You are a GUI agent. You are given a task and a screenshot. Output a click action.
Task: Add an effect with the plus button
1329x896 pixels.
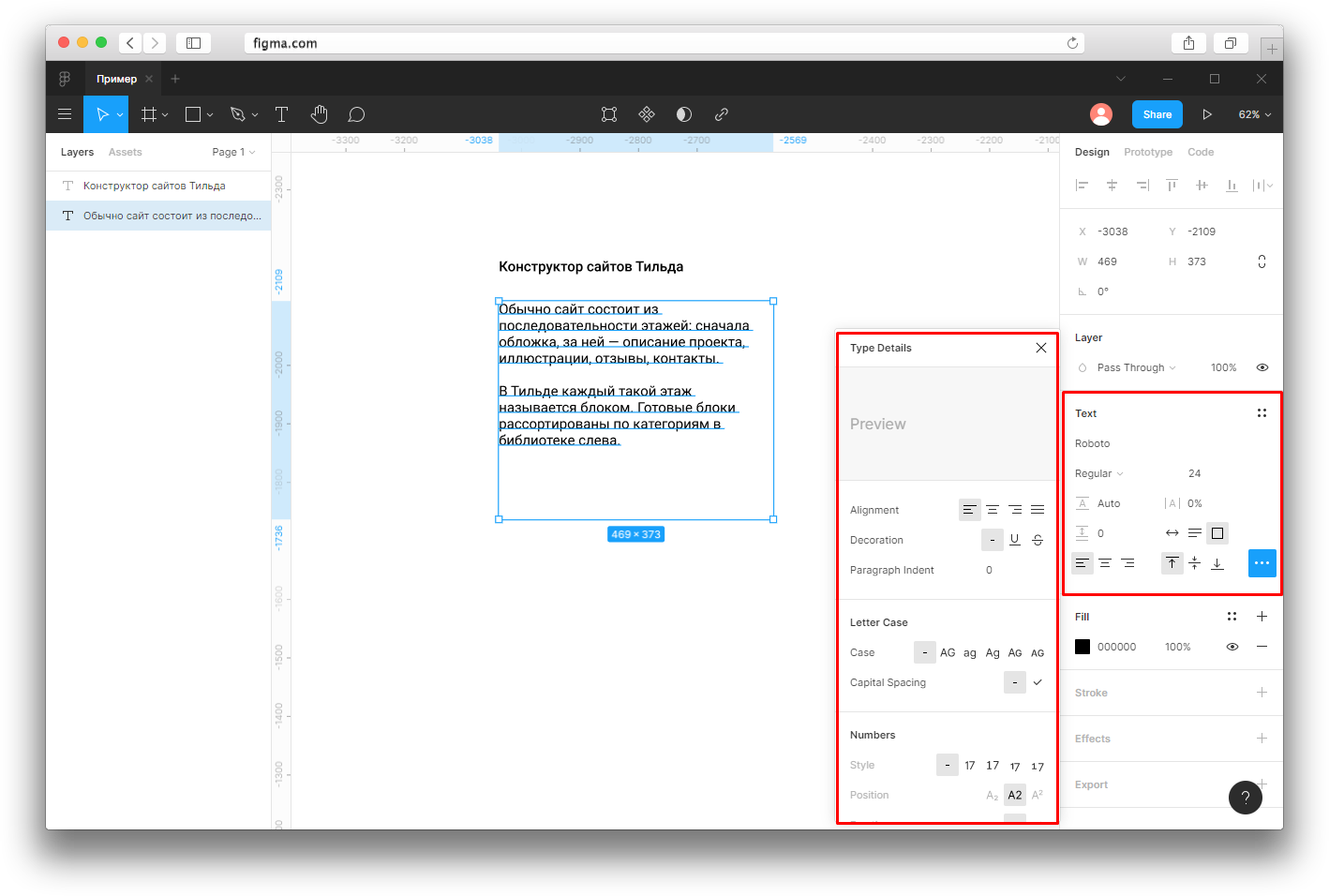click(1262, 739)
